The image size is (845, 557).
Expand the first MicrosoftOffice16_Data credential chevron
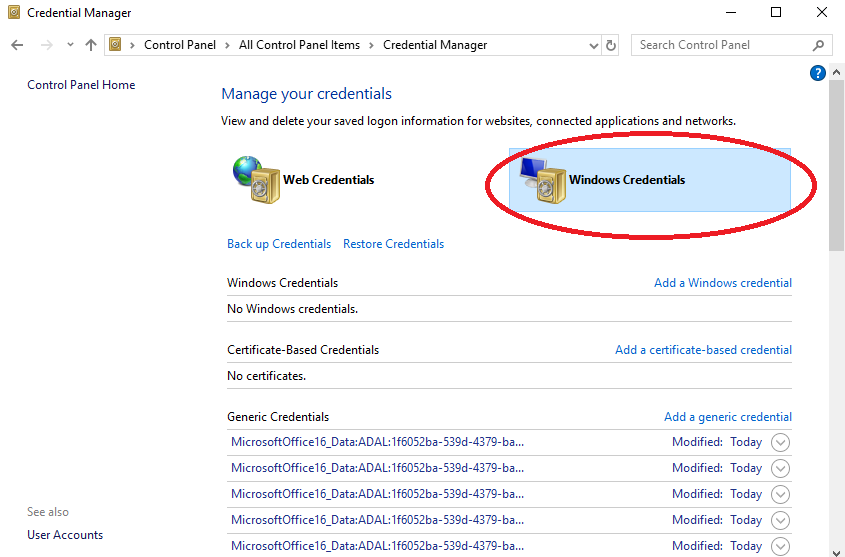point(781,442)
